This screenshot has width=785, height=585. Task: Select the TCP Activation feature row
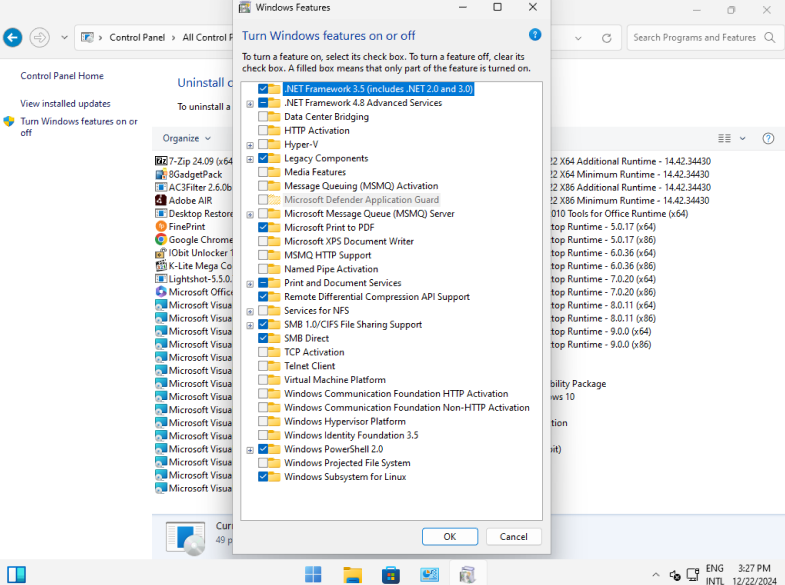314,352
